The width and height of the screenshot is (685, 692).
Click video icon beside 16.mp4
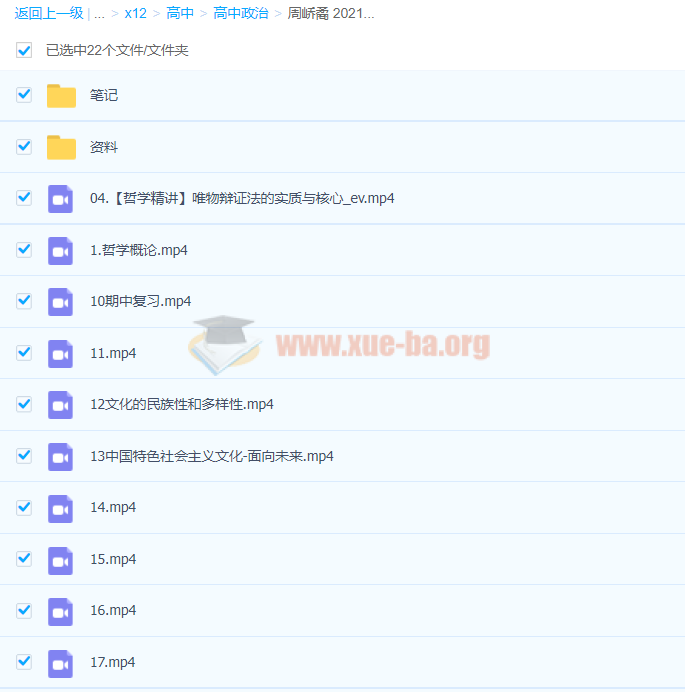[x=61, y=610]
